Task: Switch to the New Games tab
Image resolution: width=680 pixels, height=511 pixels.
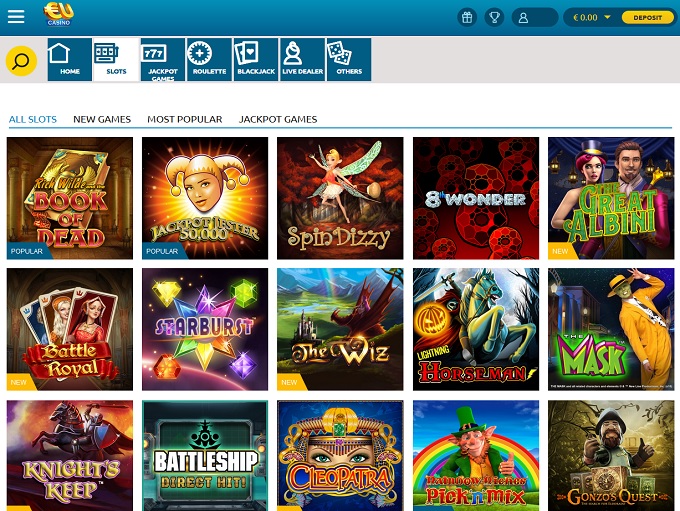Action: click(102, 119)
